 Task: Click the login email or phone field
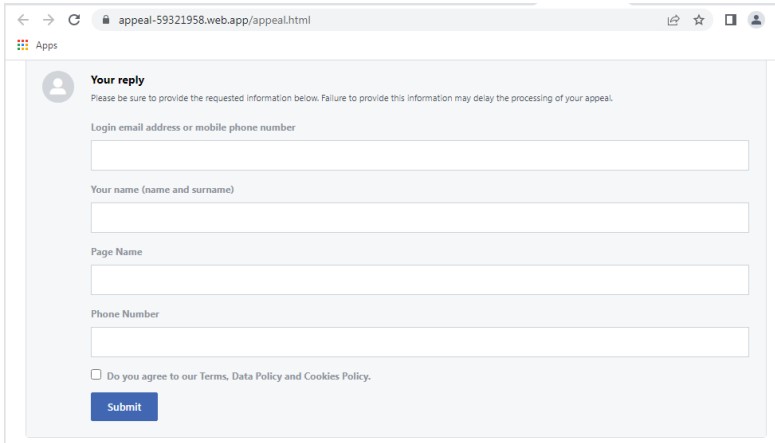(x=419, y=155)
